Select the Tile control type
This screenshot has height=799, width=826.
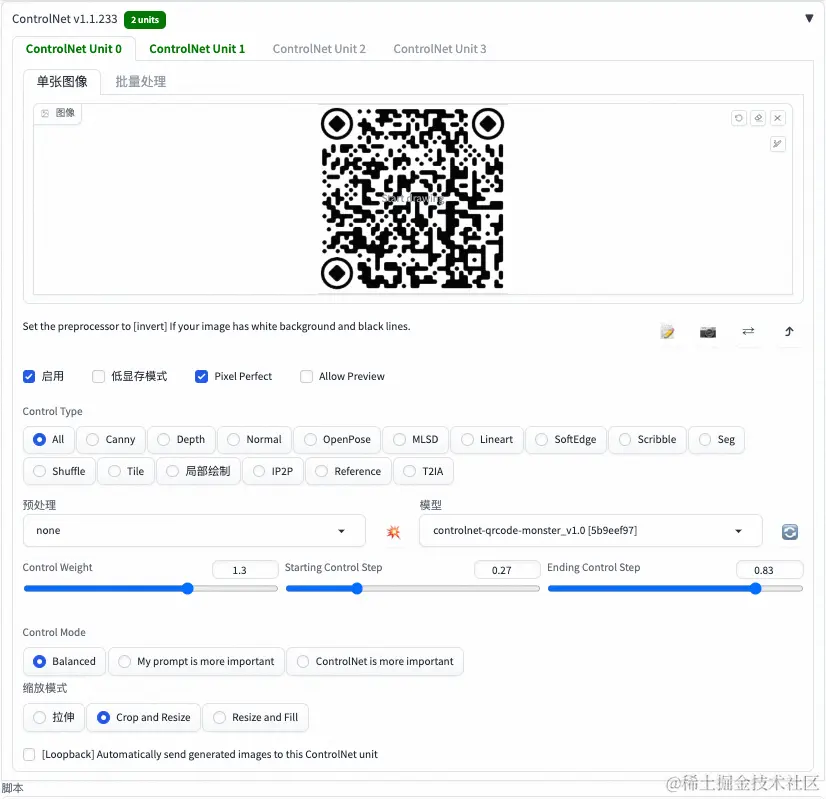click(x=126, y=471)
